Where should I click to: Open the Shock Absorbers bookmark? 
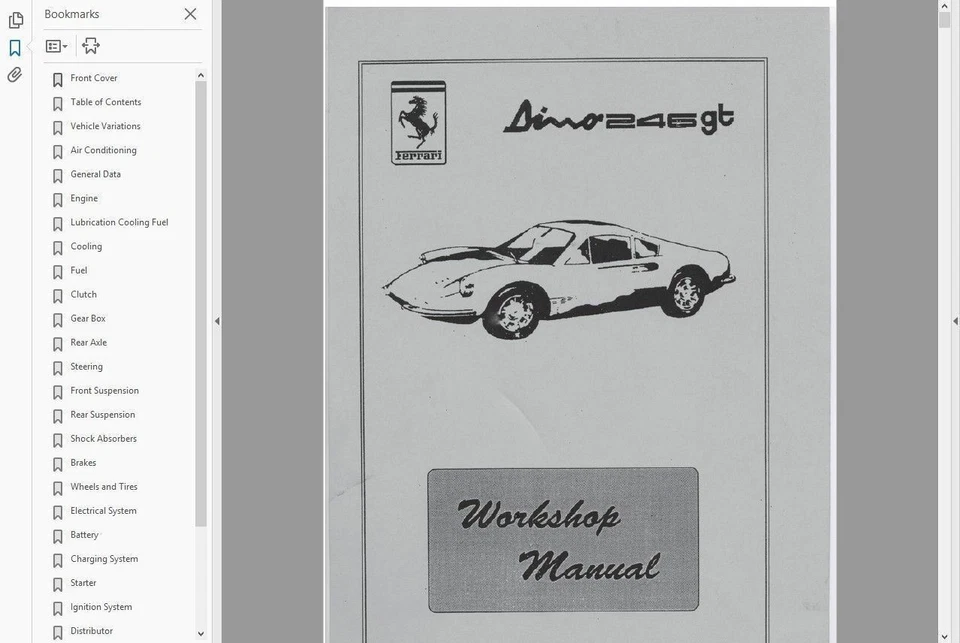[x=103, y=439]
